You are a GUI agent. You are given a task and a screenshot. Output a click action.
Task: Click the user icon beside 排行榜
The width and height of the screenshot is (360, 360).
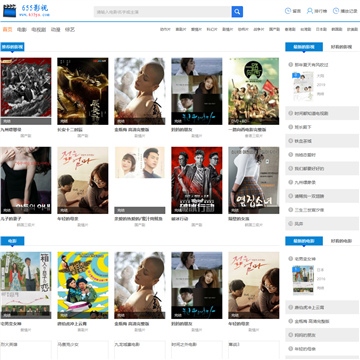pos(310,11)
